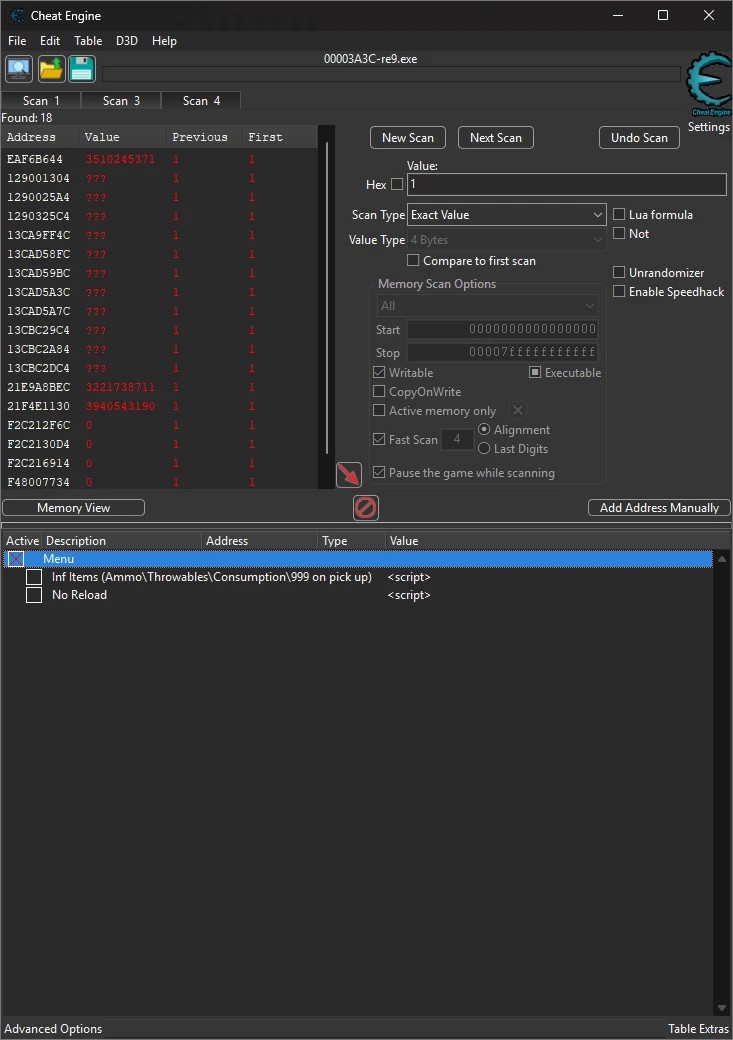Image resolution: width=733 pixels, height=1040 pixels.
Task: Click Fast Scan alignment value field
Action: click(457, 439)
